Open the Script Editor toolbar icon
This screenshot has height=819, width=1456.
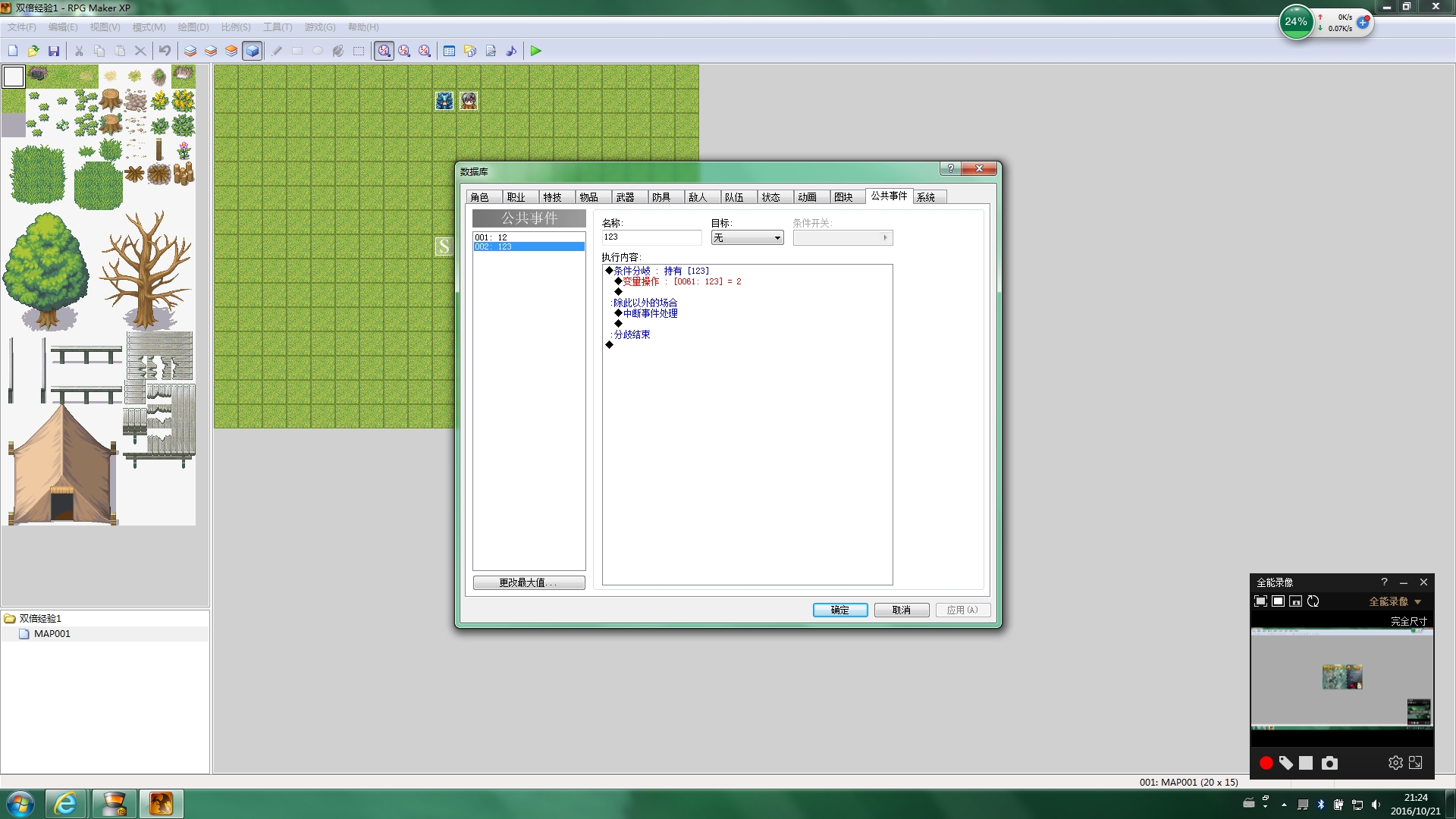491,51
